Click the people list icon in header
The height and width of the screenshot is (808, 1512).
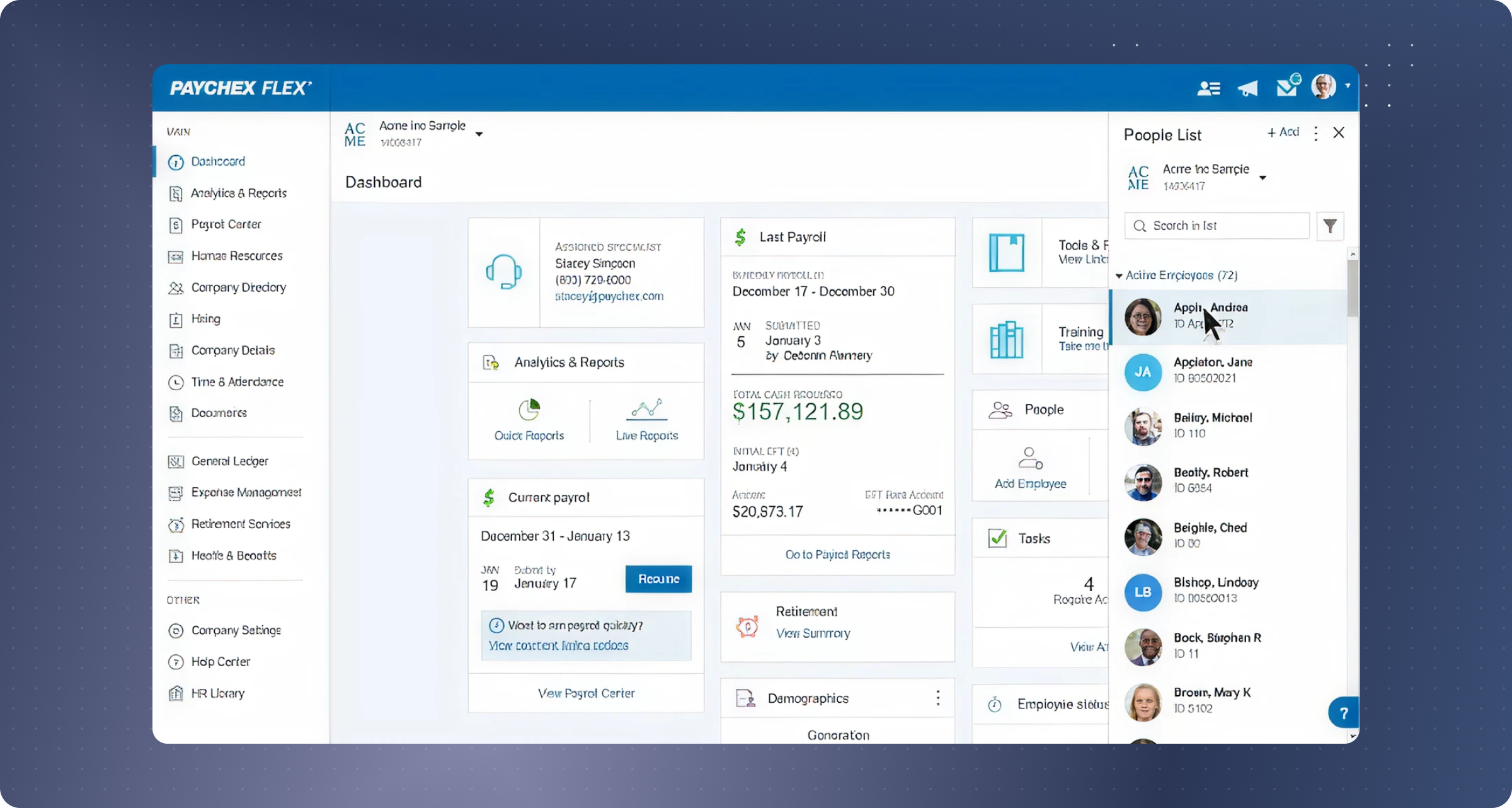[1208, 88]
